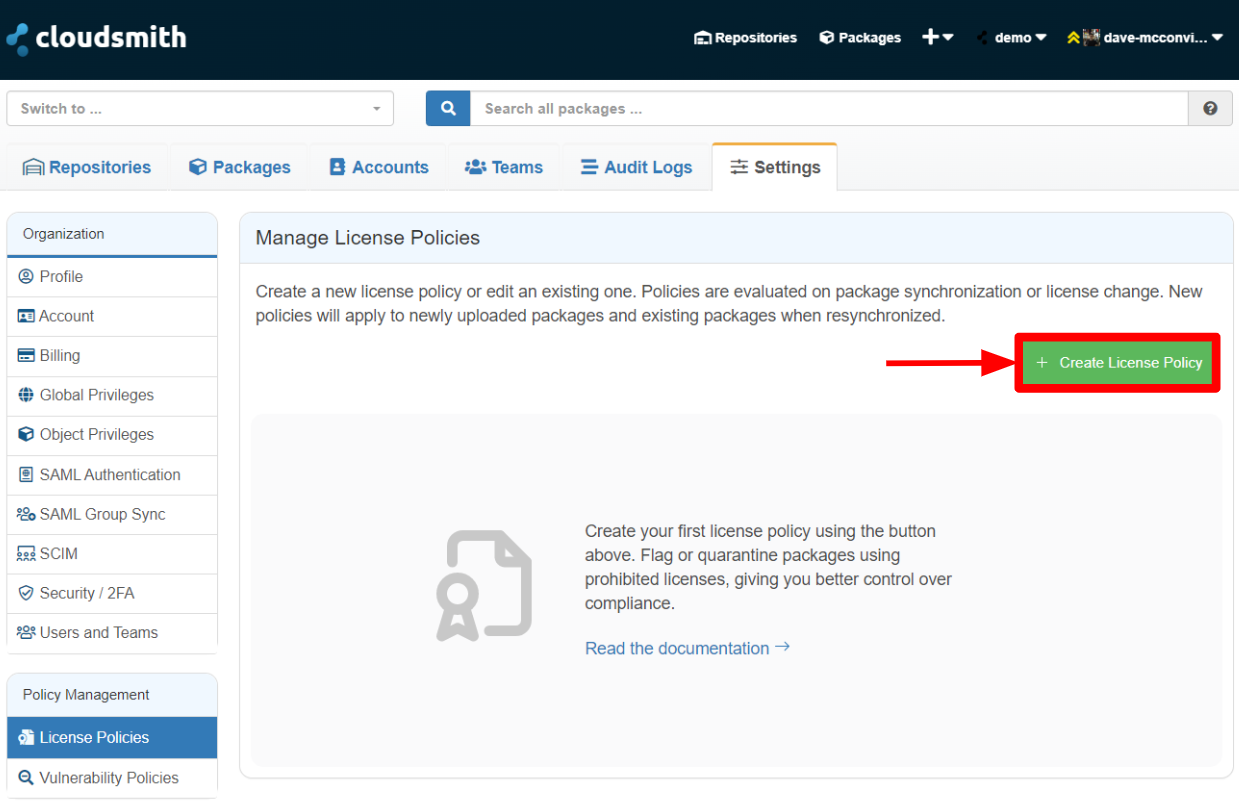
Task: Open Global Privileges in sidebar
Action: 112,395
